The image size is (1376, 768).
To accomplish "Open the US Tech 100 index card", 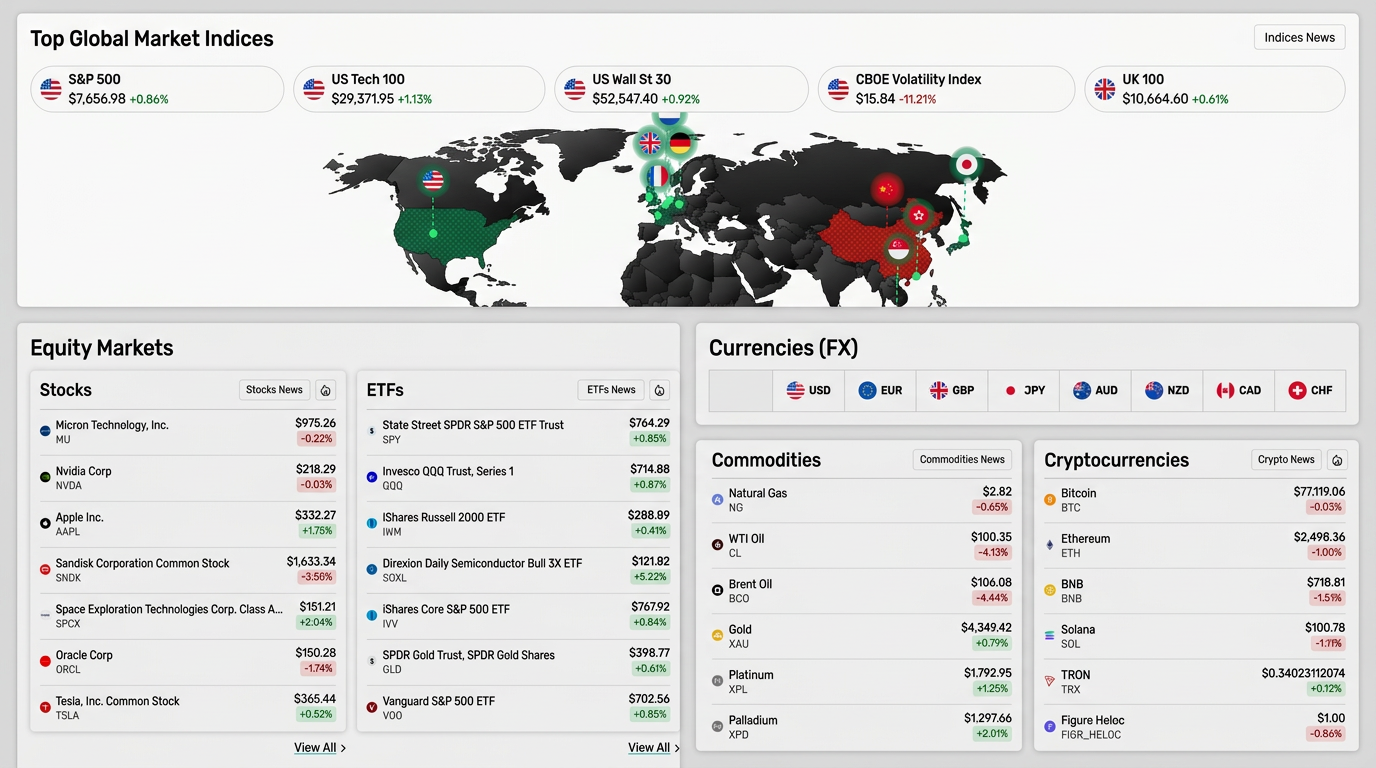I will pyautogui.click(x=419, y=89).
